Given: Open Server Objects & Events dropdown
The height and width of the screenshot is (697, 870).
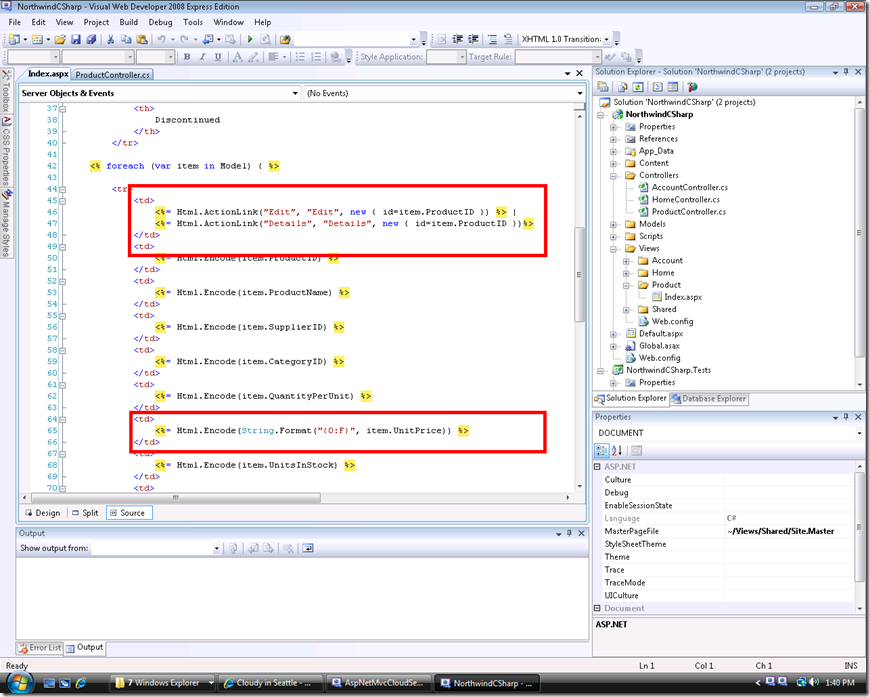Looking at the screenshot, I should [295, 93].
